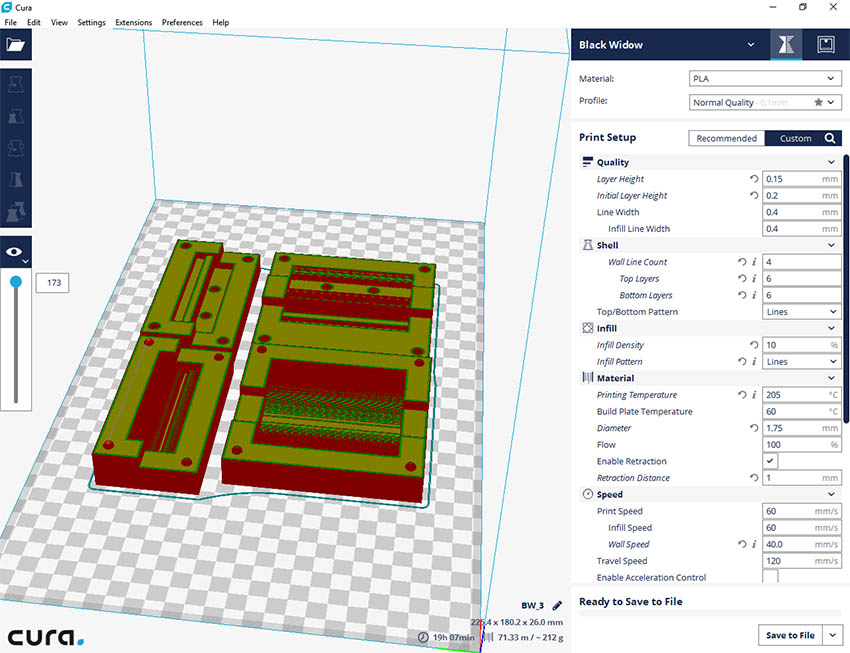Switch to Recommended print setup
The height and width of the screenshot is (653, 850).
[726, 138]
